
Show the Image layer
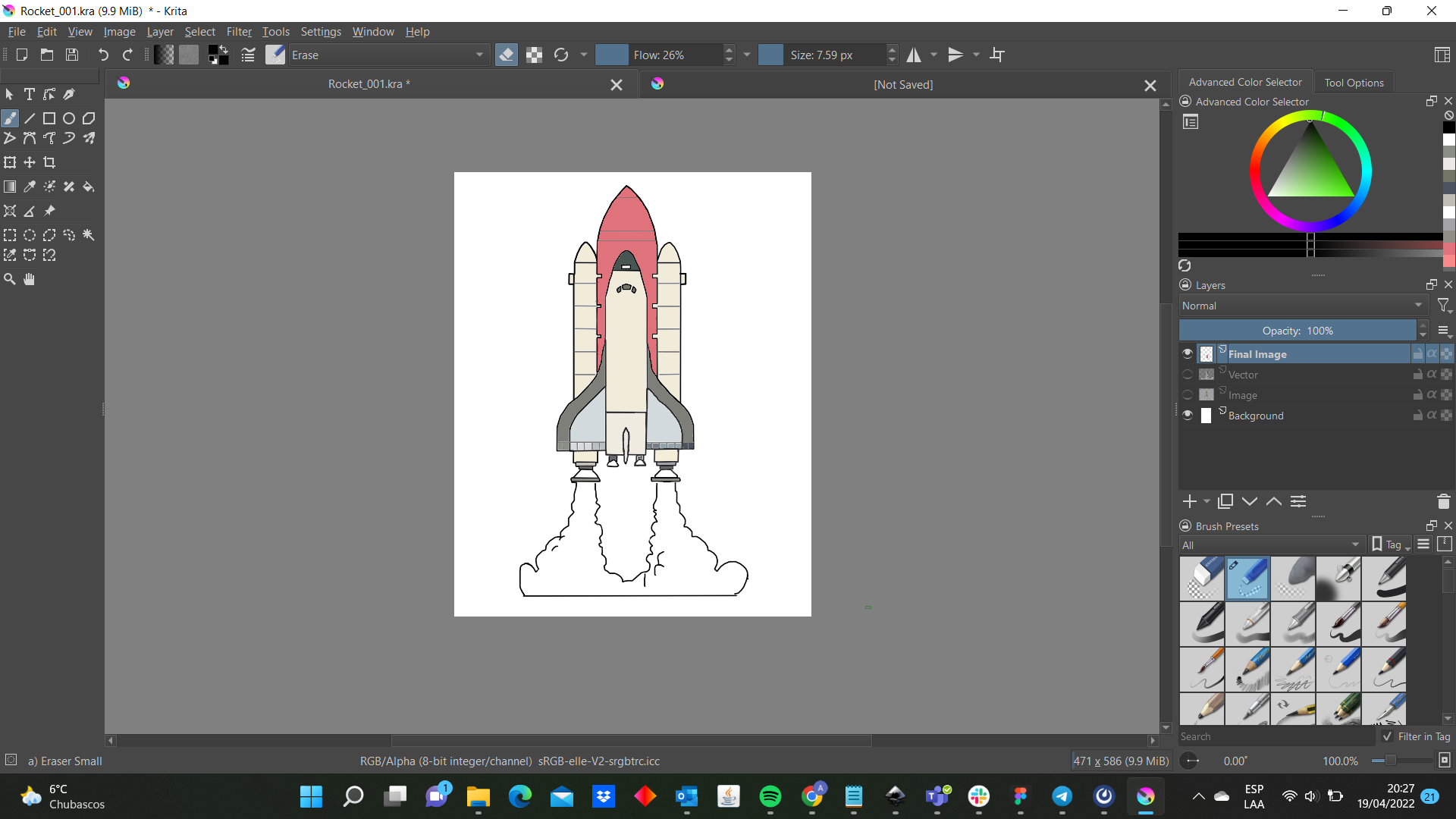[x=1188, y=394]
